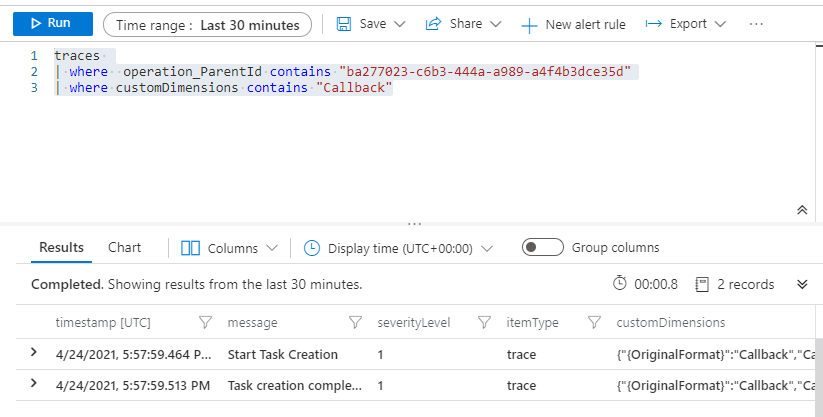Run the query
The image size is (823, 417).
(52, 24)
